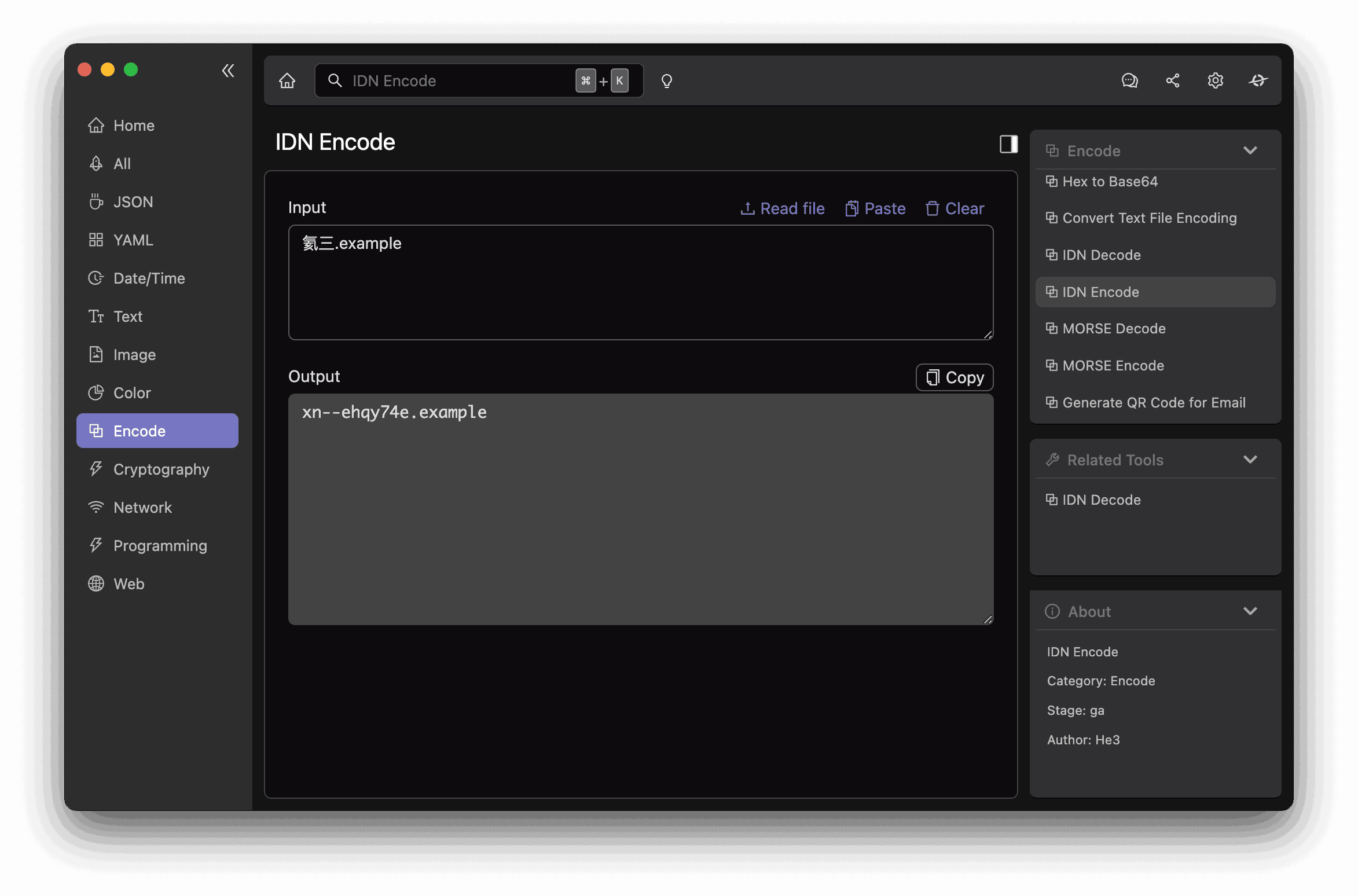1358x896 pixels.
Task: Click Paste button above input
Action: (x=875, y=208)
